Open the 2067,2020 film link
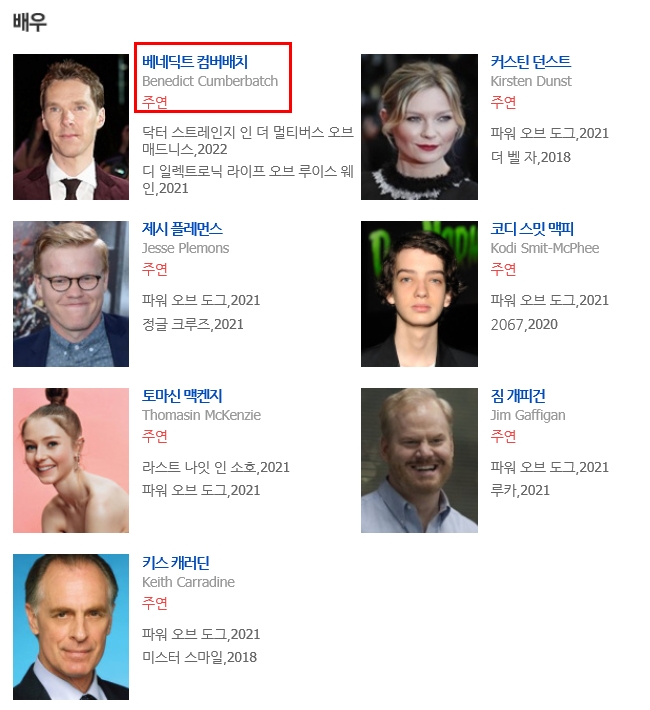Image resolution: width=650 pixels, height=710 pixels. click(524, 324)
